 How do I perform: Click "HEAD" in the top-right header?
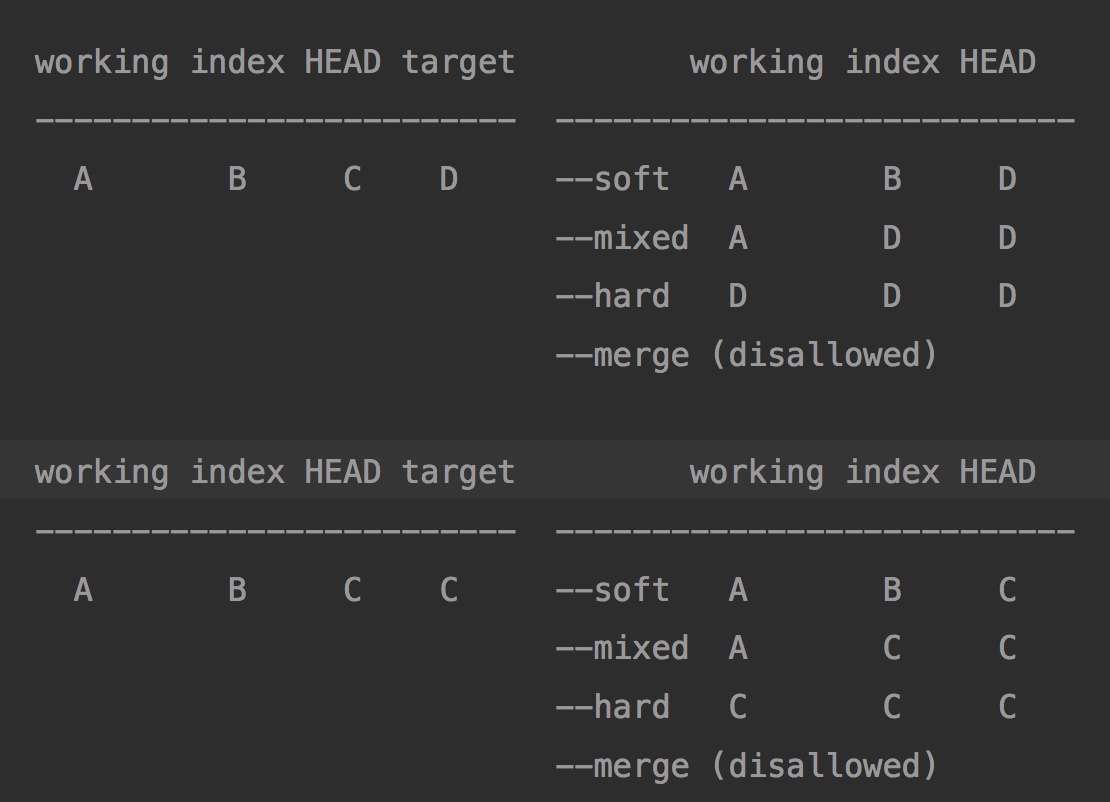997,62
